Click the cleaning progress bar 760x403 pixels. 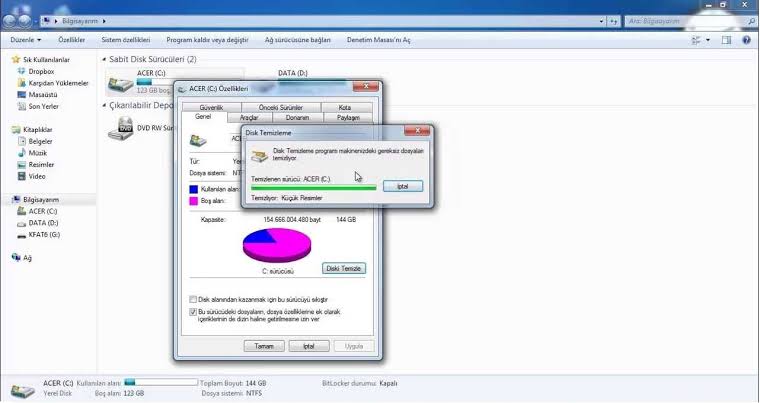point(314,187)
